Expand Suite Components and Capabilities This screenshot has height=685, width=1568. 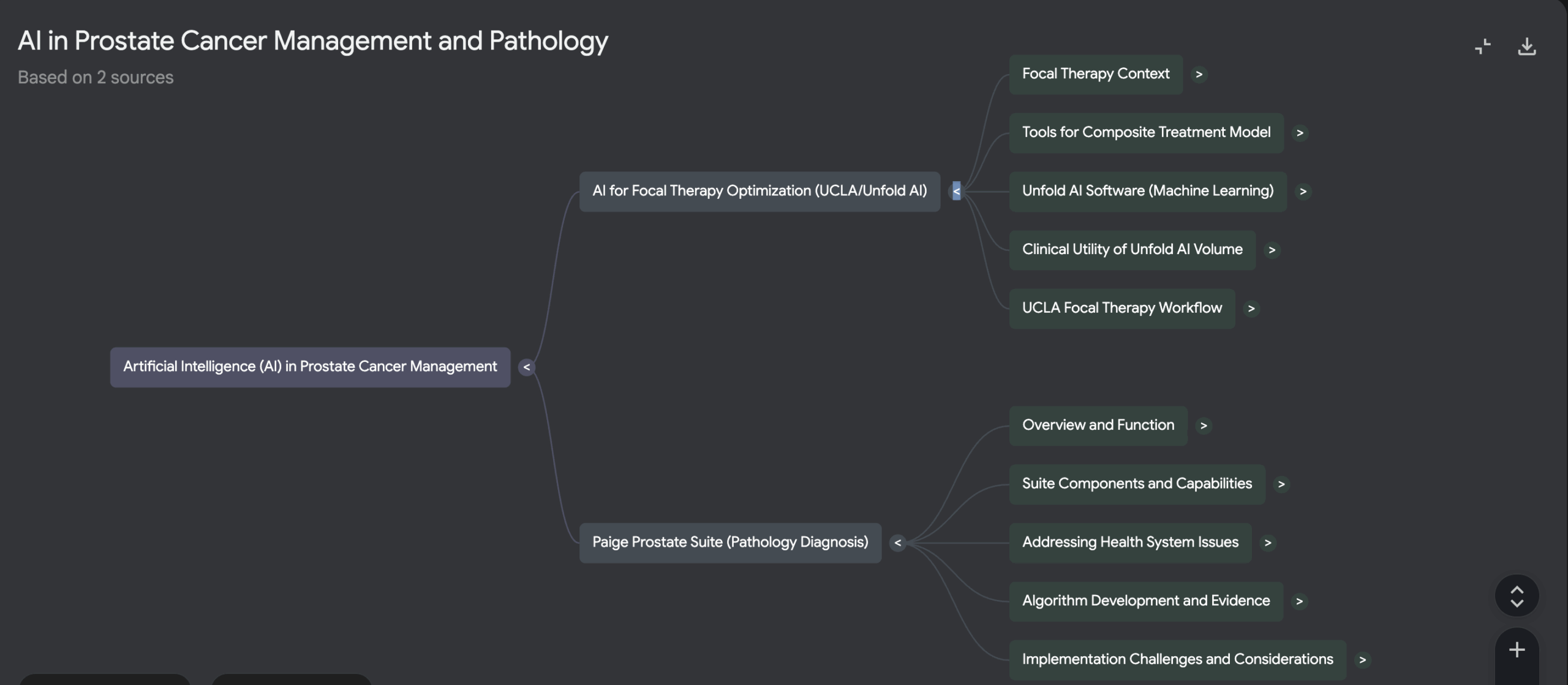pos(1283,484)
